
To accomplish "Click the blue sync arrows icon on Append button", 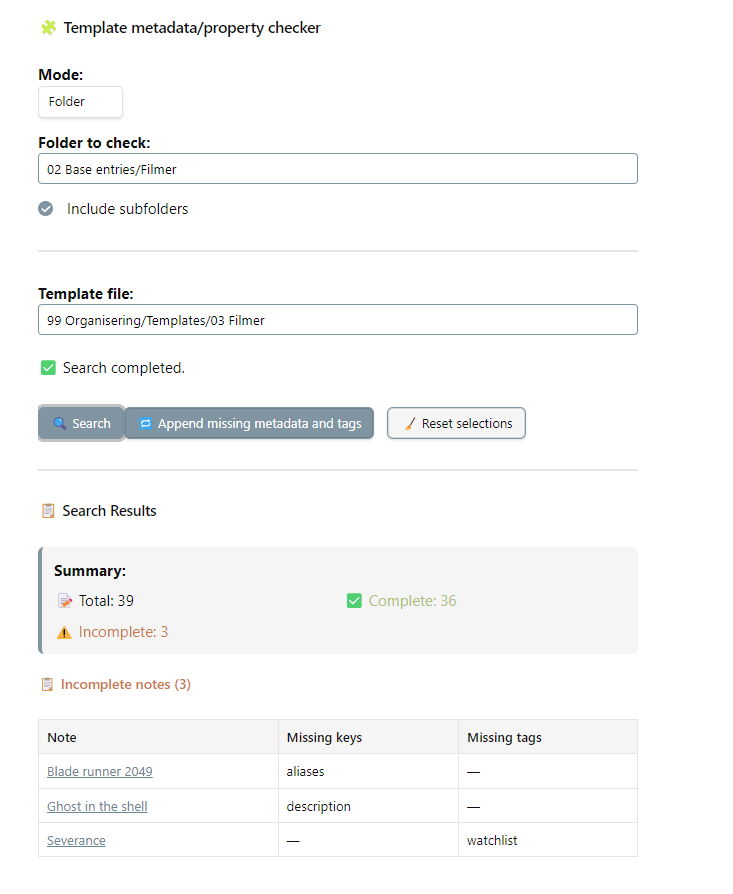I will point(145,423).
